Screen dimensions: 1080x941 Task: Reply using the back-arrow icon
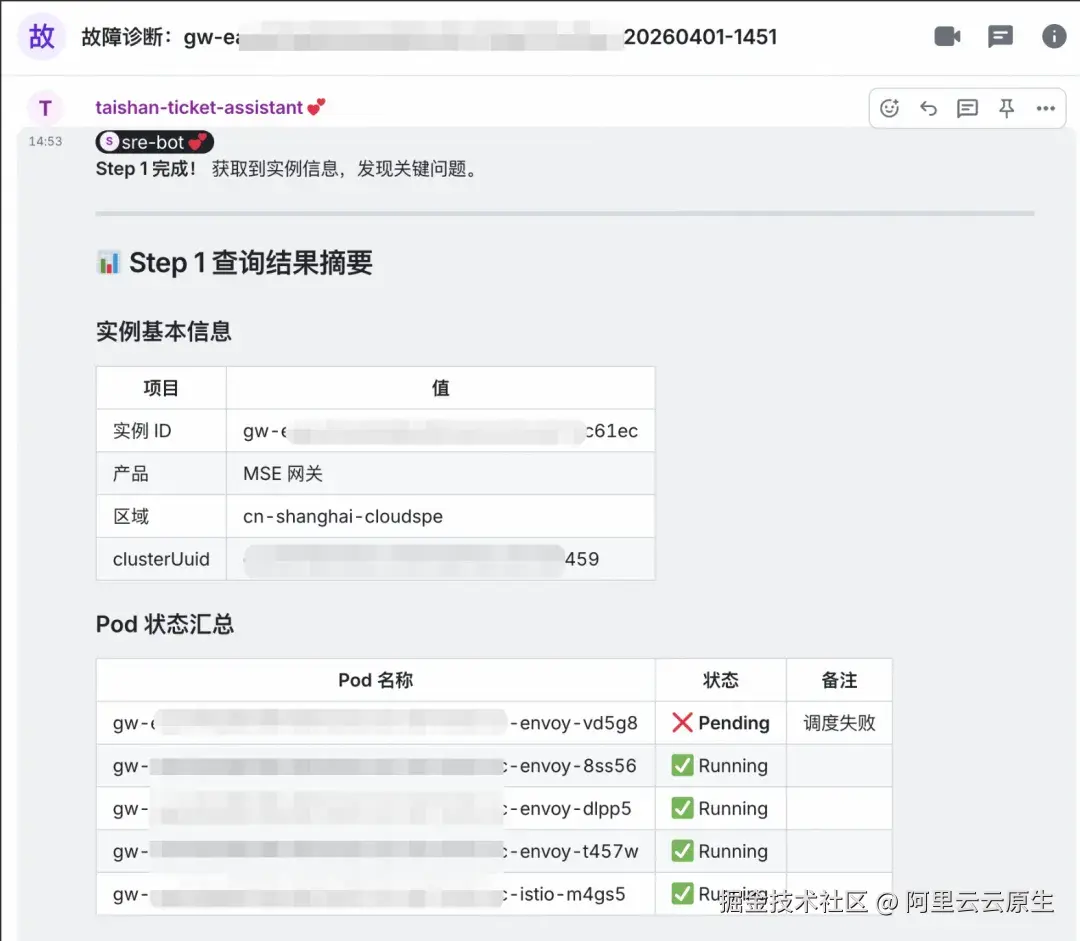click(x=928, y=109)
